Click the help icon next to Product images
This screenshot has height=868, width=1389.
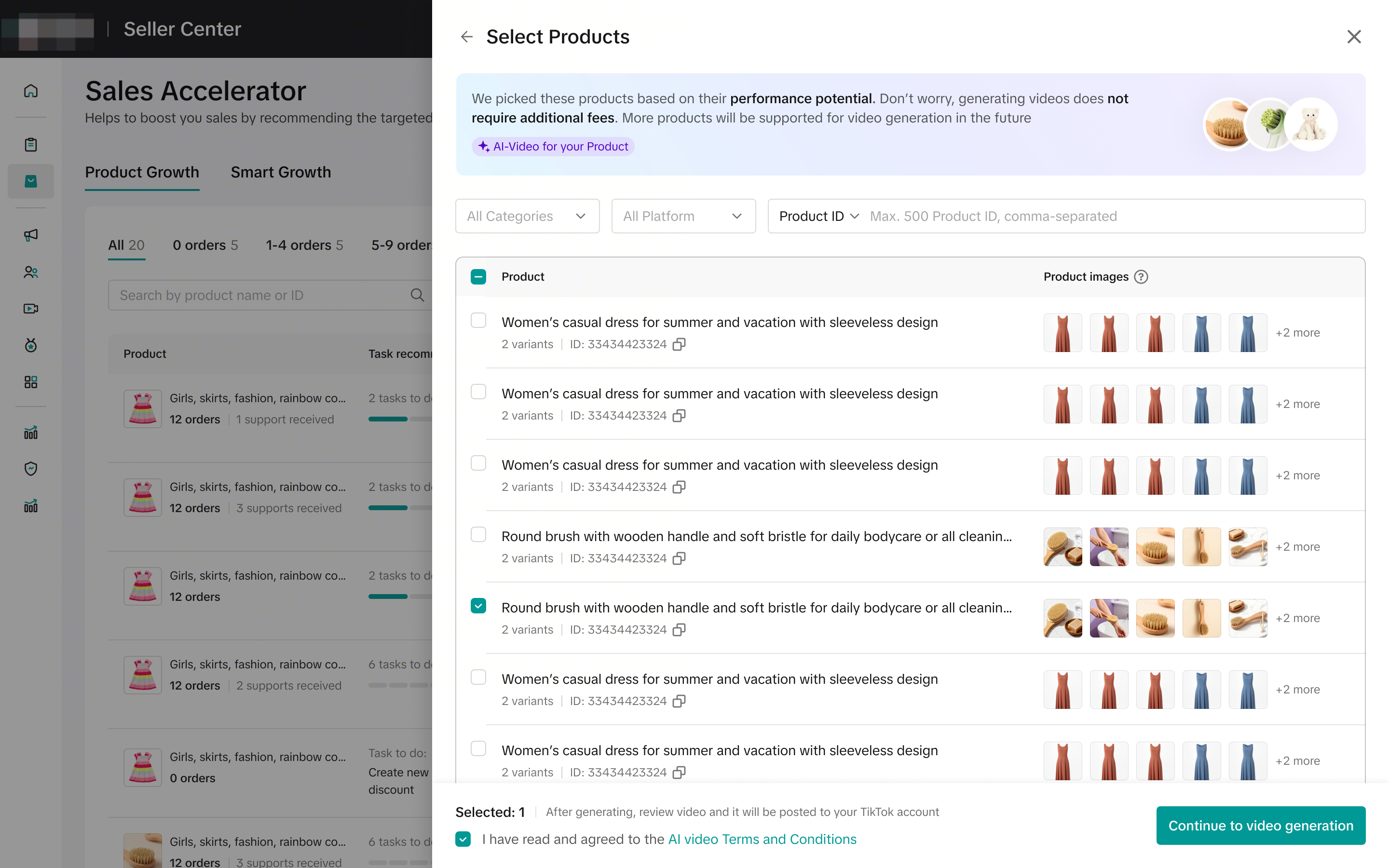(x=1141, y=277)
